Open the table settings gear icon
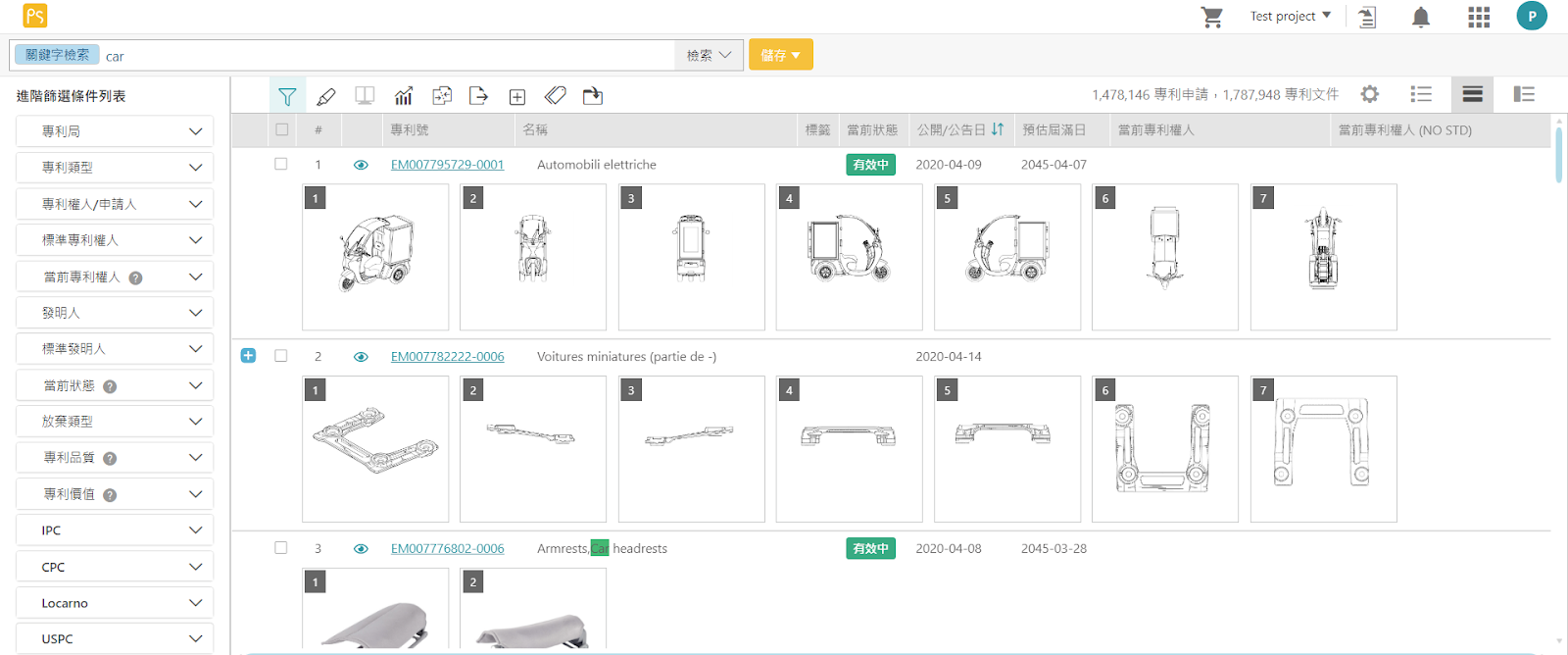The height and width of the screenshot is (655, 1568). (1370, 94)
